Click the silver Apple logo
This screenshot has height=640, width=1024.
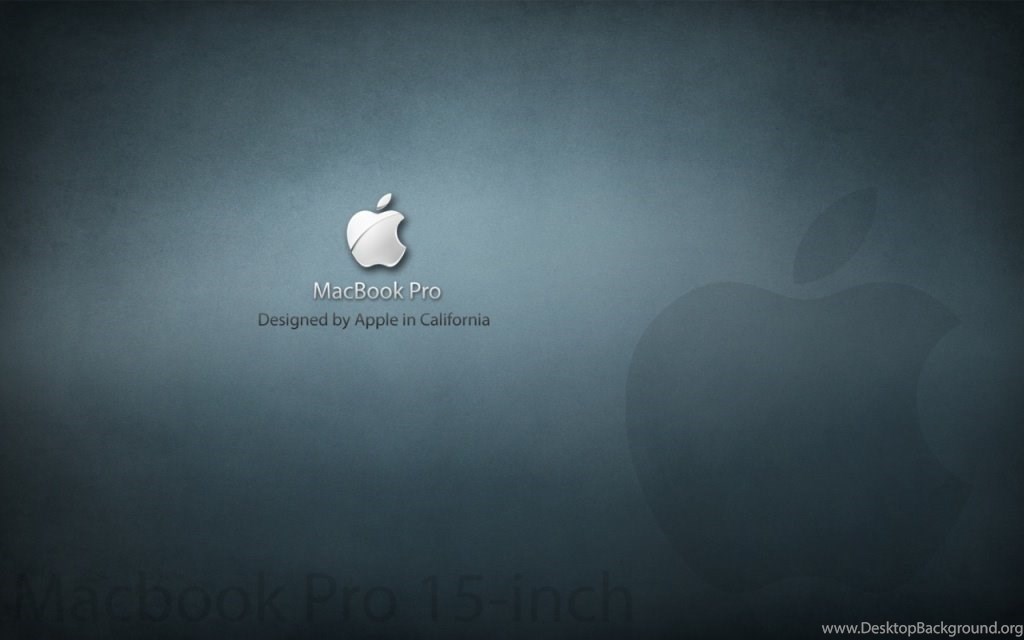click(376, 230)
